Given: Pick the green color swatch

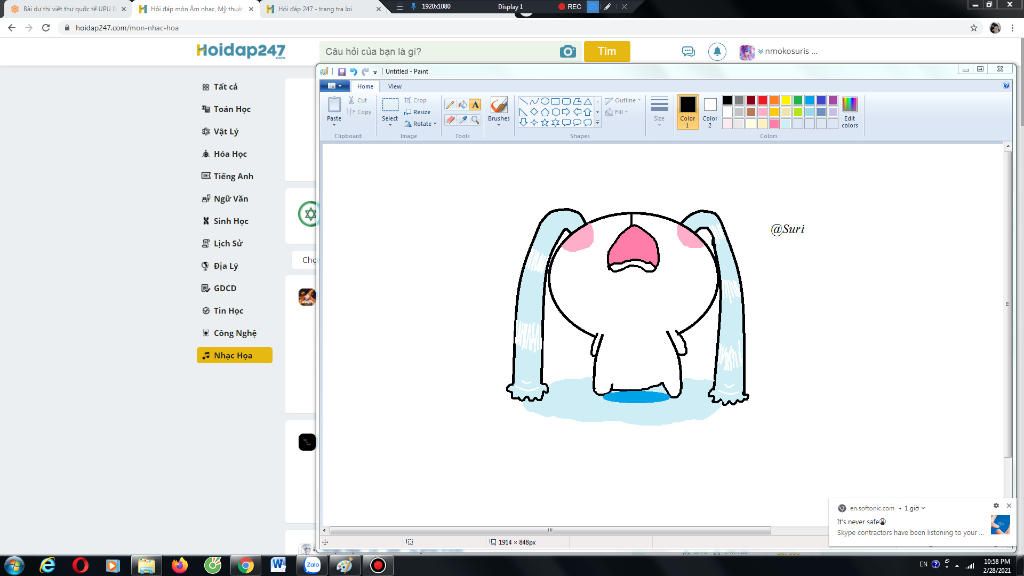Looking at the screenshot, I should pyautogui.click(x=797, y=100).
